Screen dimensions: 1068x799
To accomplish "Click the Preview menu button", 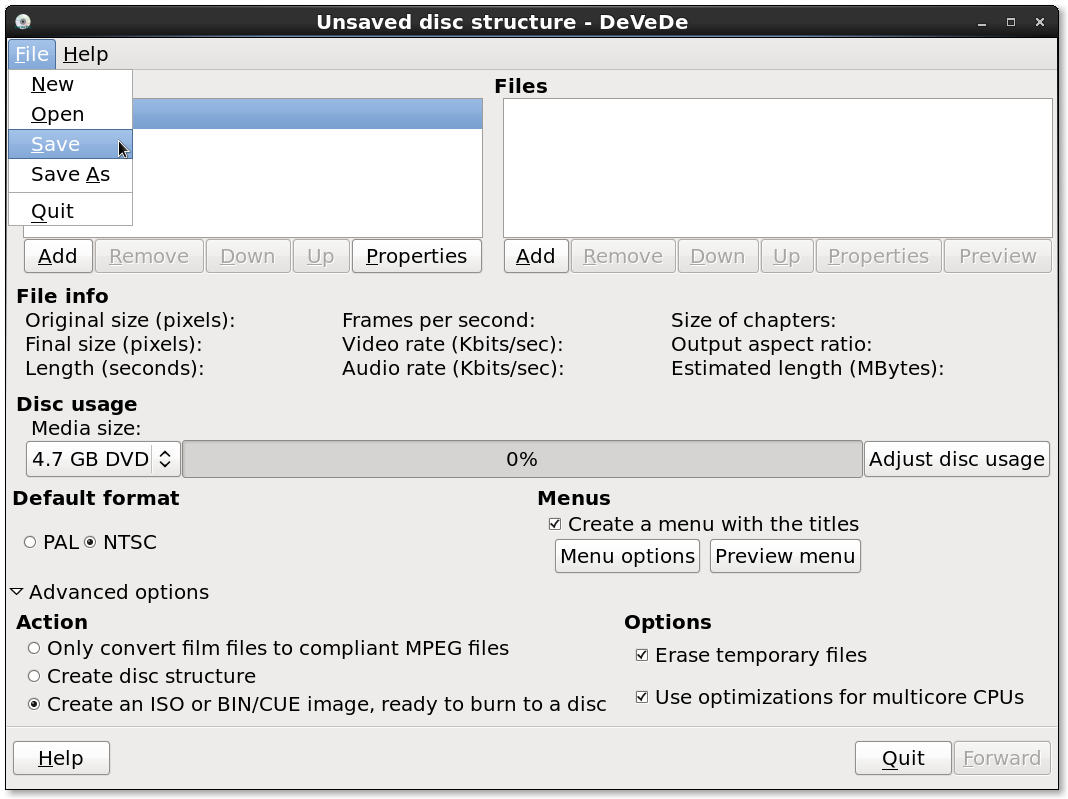I will 785,556.
